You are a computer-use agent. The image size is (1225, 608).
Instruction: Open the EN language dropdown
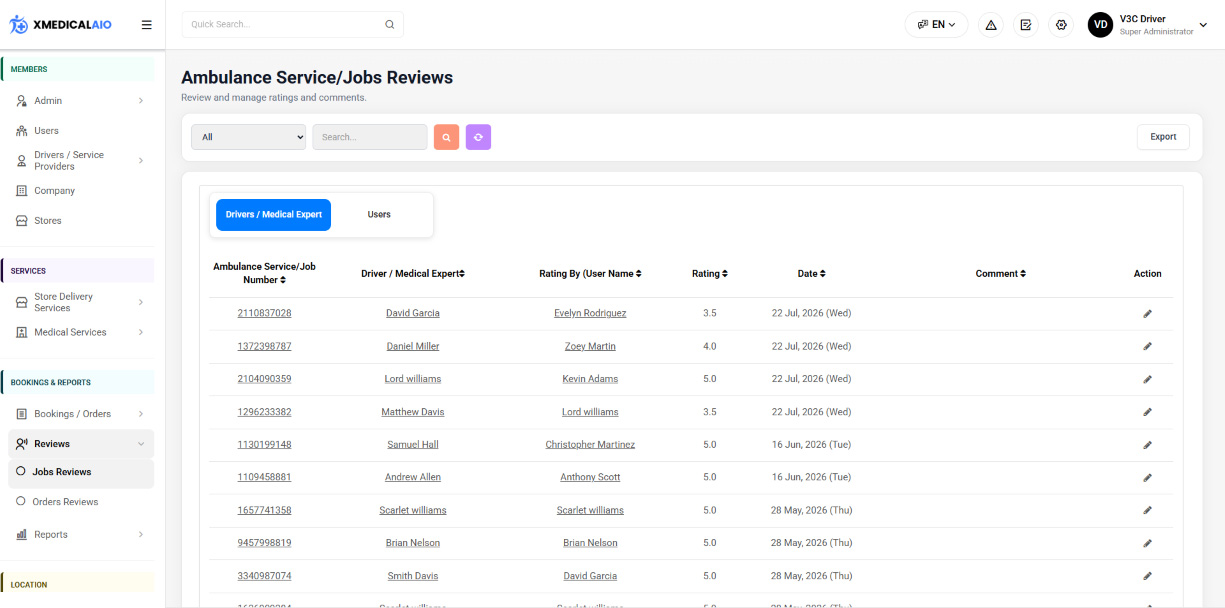[936, 25]
